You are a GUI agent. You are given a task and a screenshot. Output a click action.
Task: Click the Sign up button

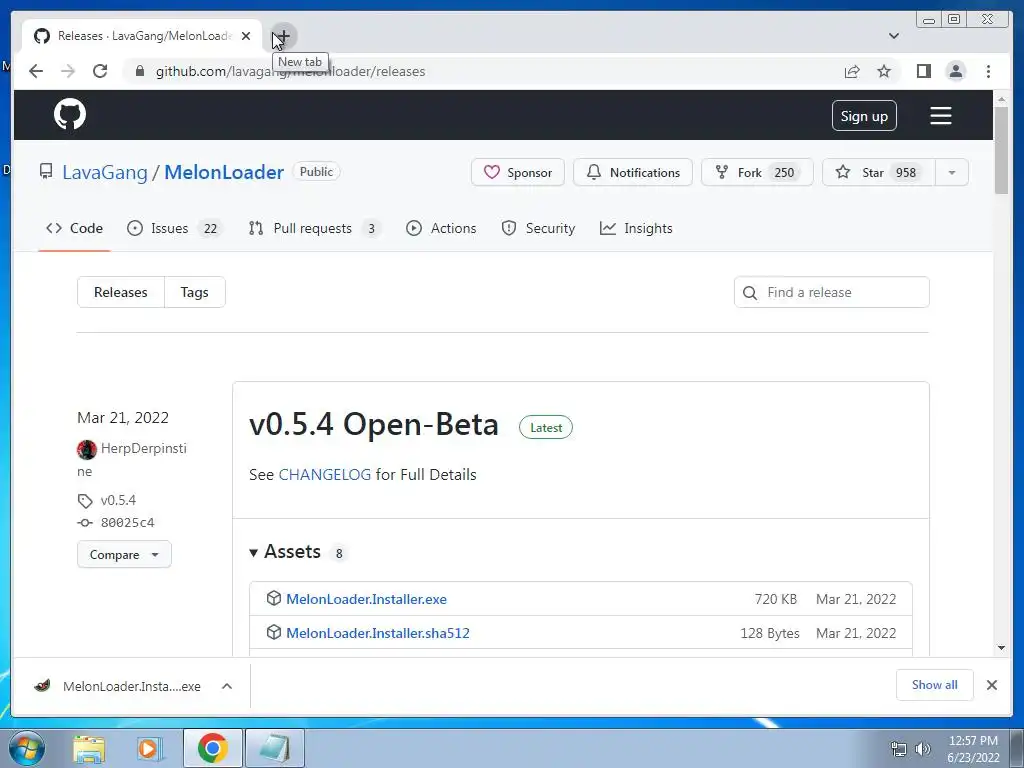[864, 116]
